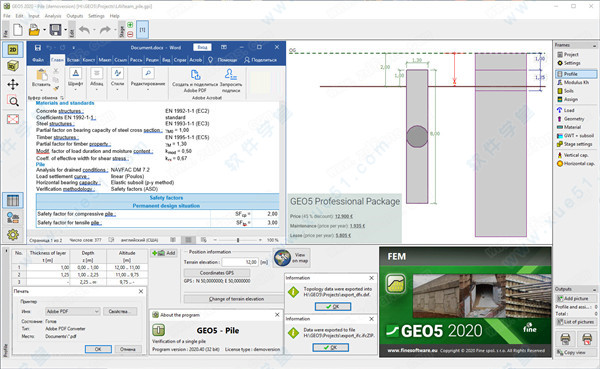Image resolution: width=600 pixels, height=369 pixels.
Task: Open the Settings frame
Action: [x=569, y=63]
